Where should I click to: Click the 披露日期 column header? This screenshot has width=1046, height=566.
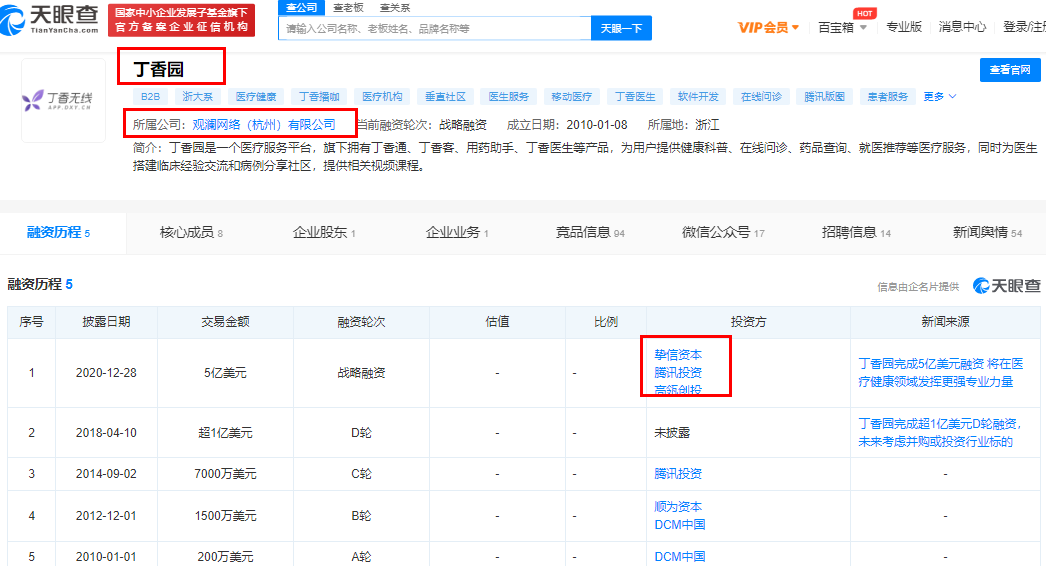[x=106, y=322]
